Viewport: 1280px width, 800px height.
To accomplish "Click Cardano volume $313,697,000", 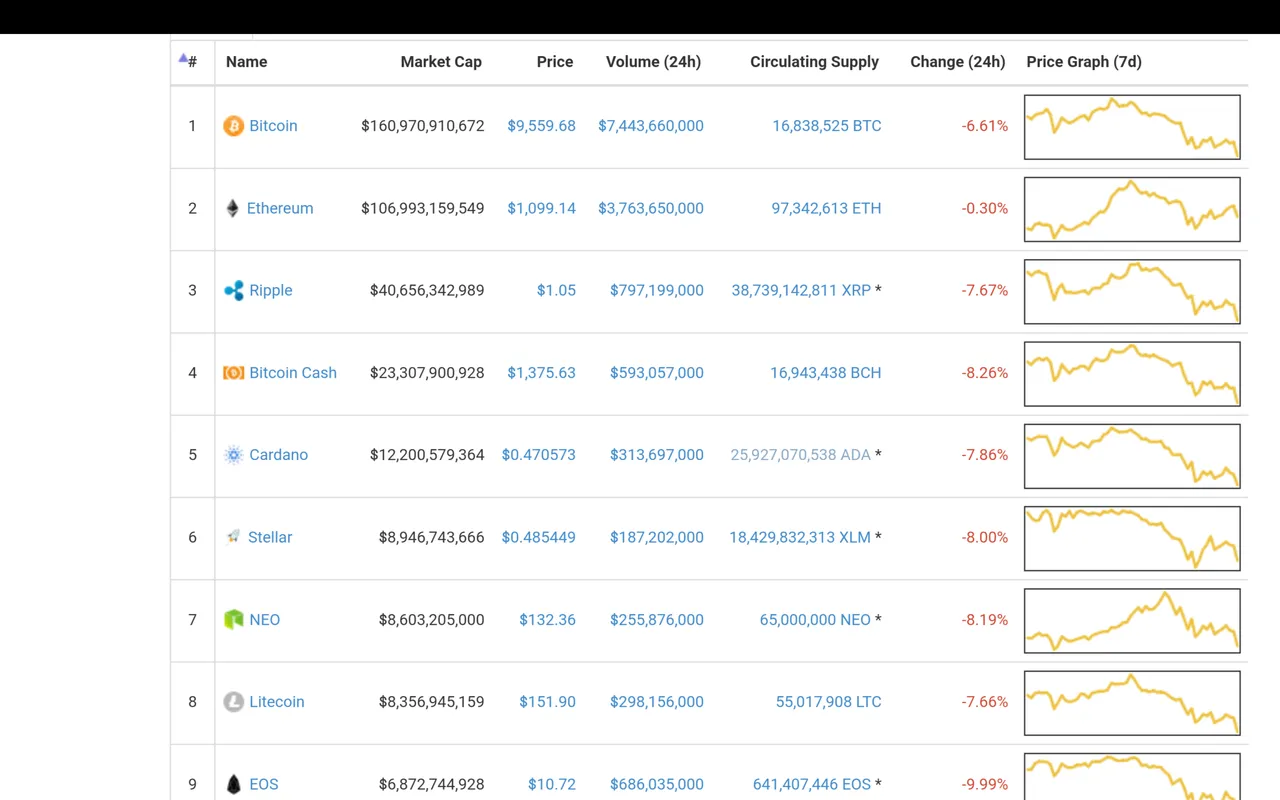I will (657, 455).
